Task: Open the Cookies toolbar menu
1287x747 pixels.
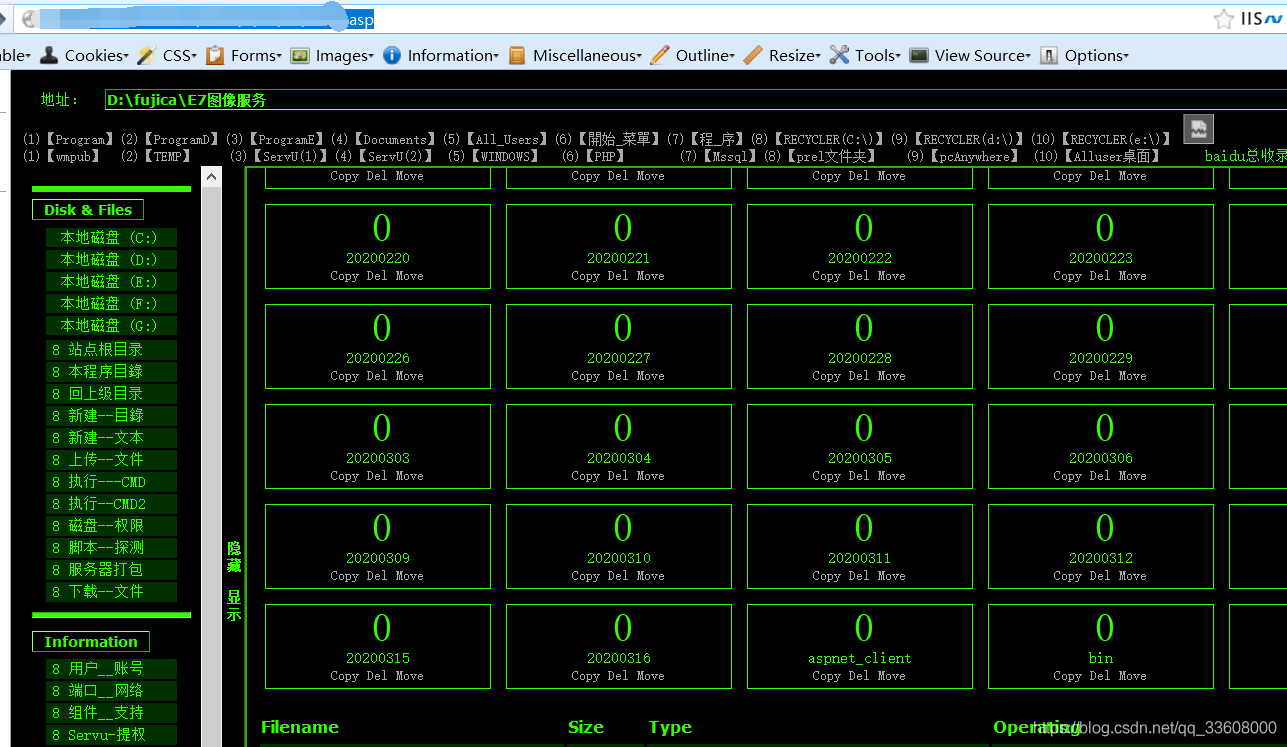Action: 85,55
